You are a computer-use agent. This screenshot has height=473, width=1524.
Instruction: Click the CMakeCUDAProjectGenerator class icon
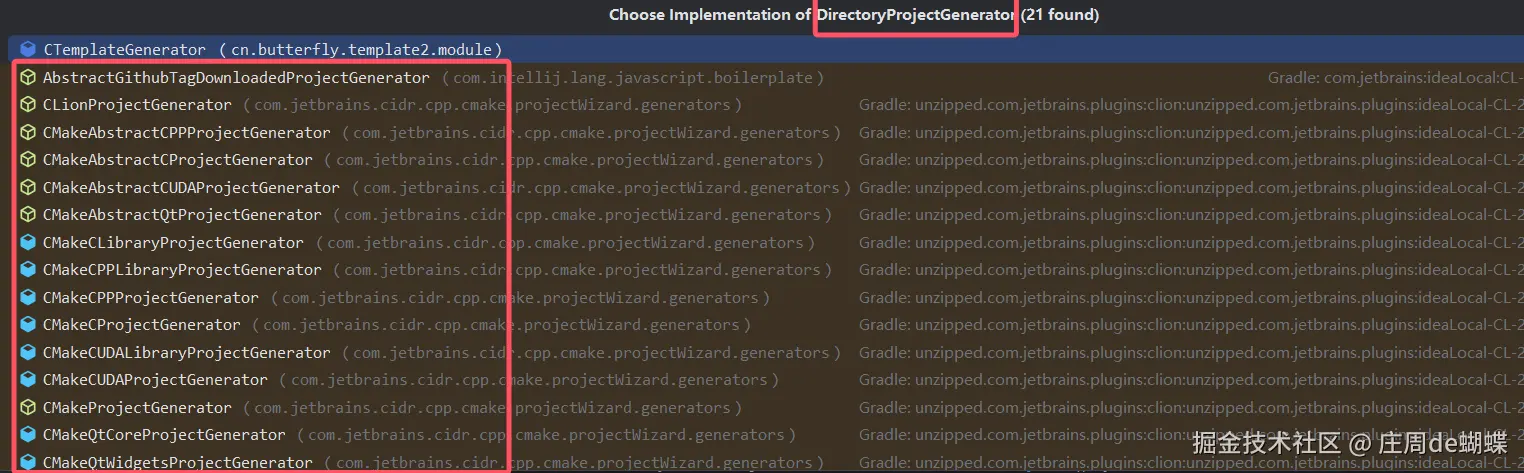(27, 380)
